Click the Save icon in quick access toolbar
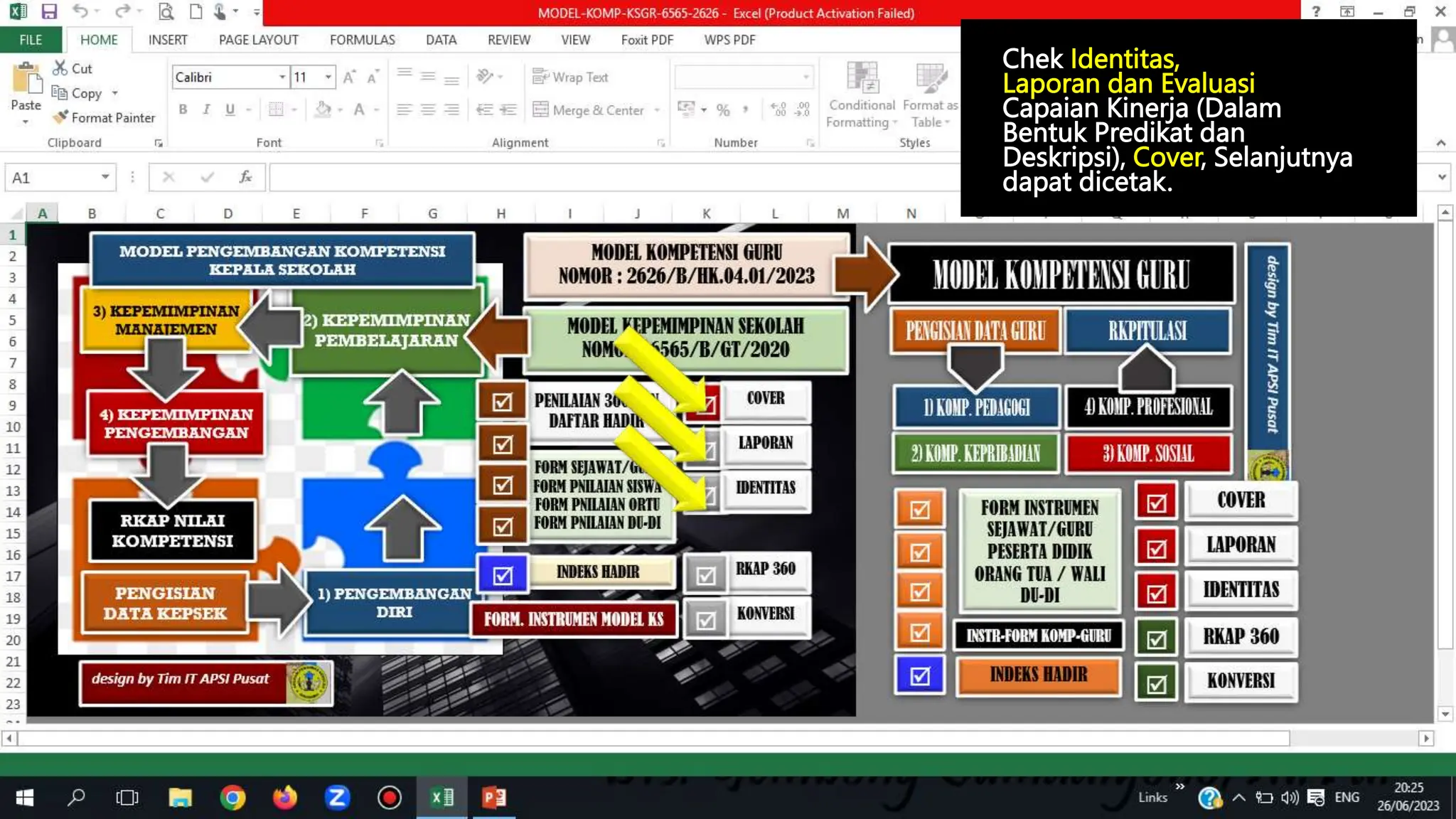Image resolution: width=1456 pixels, height=819 pixels. click(x=48, y=12)
